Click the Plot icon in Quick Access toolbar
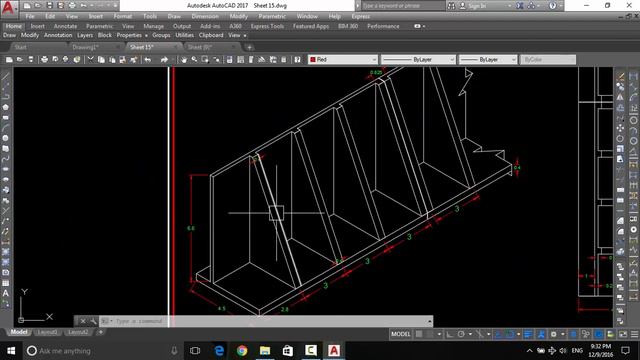Viewport: 640px width, 360px height. pyautogui.click(x=72, y=6)
